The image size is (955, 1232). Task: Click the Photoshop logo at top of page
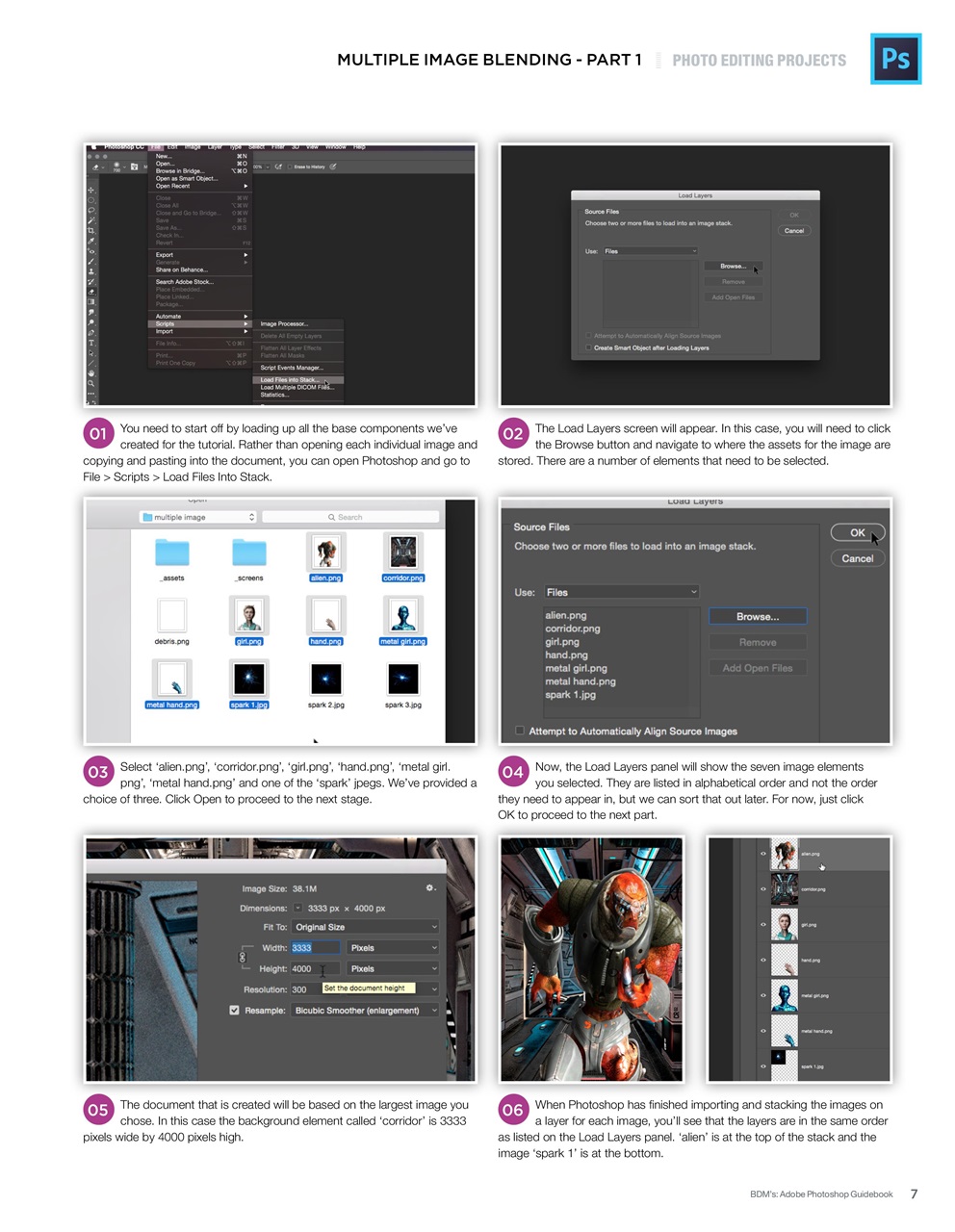click(896, 60)
